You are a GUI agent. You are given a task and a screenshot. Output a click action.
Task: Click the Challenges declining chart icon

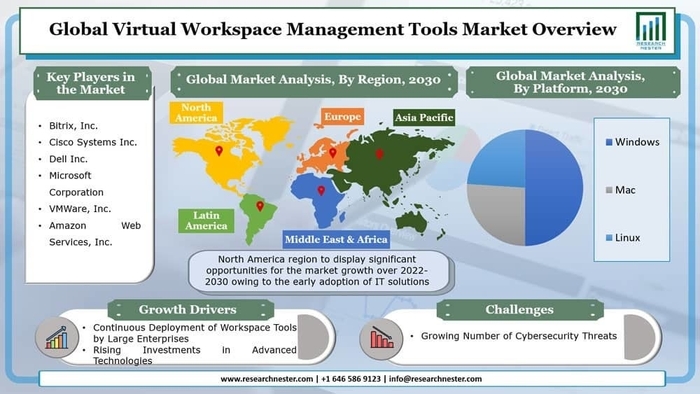tap(381, 337)
